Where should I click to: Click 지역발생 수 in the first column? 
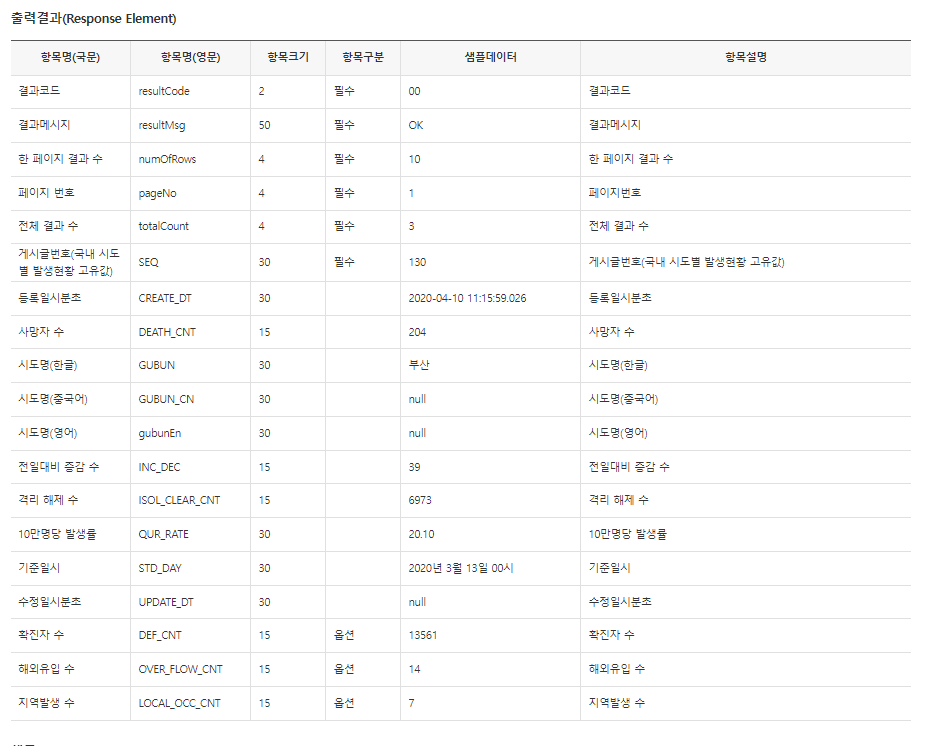(46, 703)
